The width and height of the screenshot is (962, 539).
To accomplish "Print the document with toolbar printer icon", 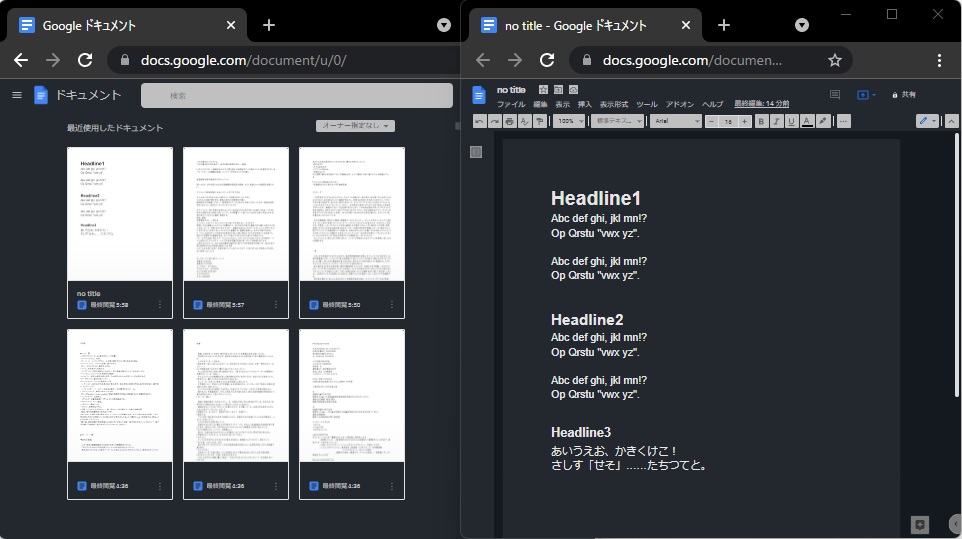I will coord(509,121).
